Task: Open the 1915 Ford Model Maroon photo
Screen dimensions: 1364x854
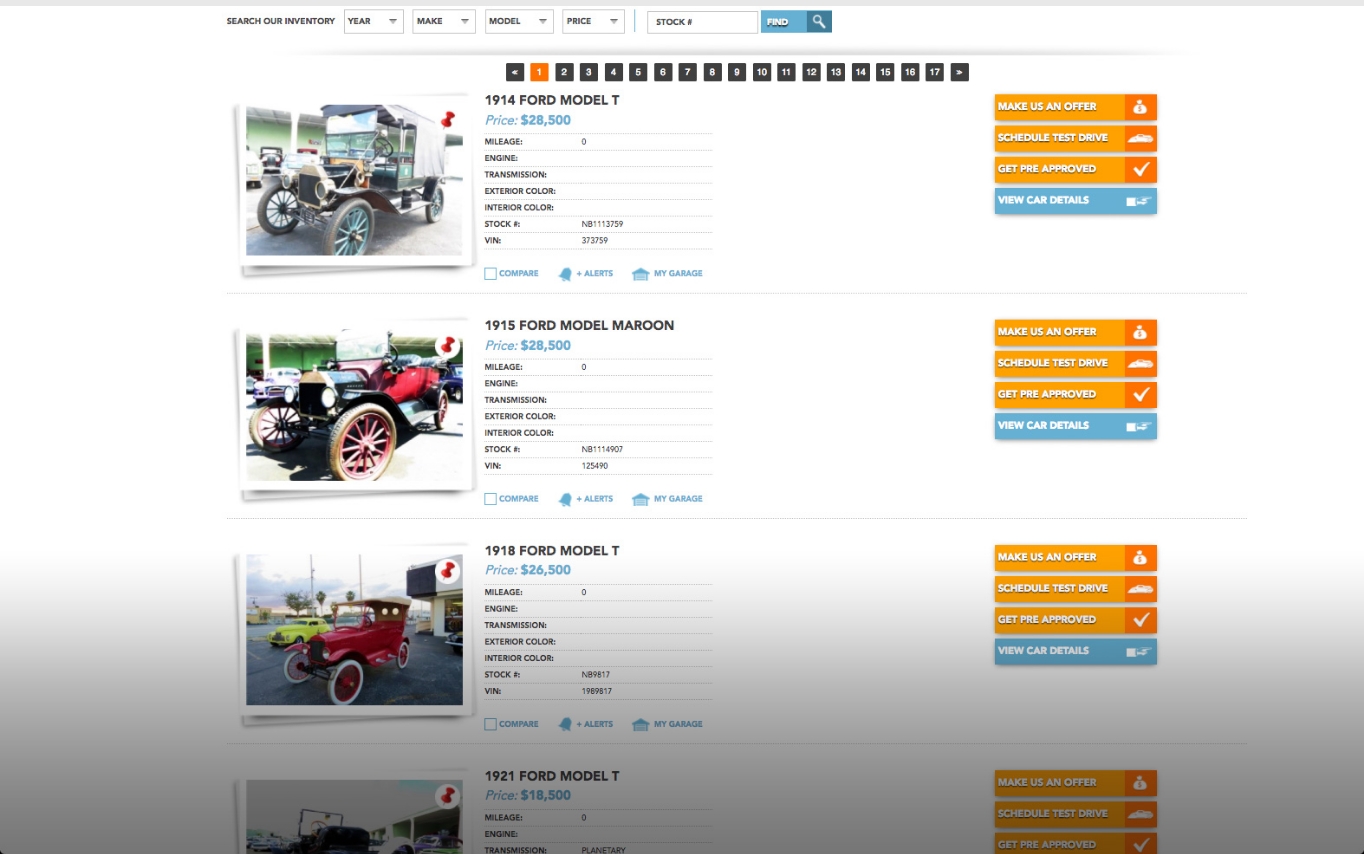Action: click(354, 405)
